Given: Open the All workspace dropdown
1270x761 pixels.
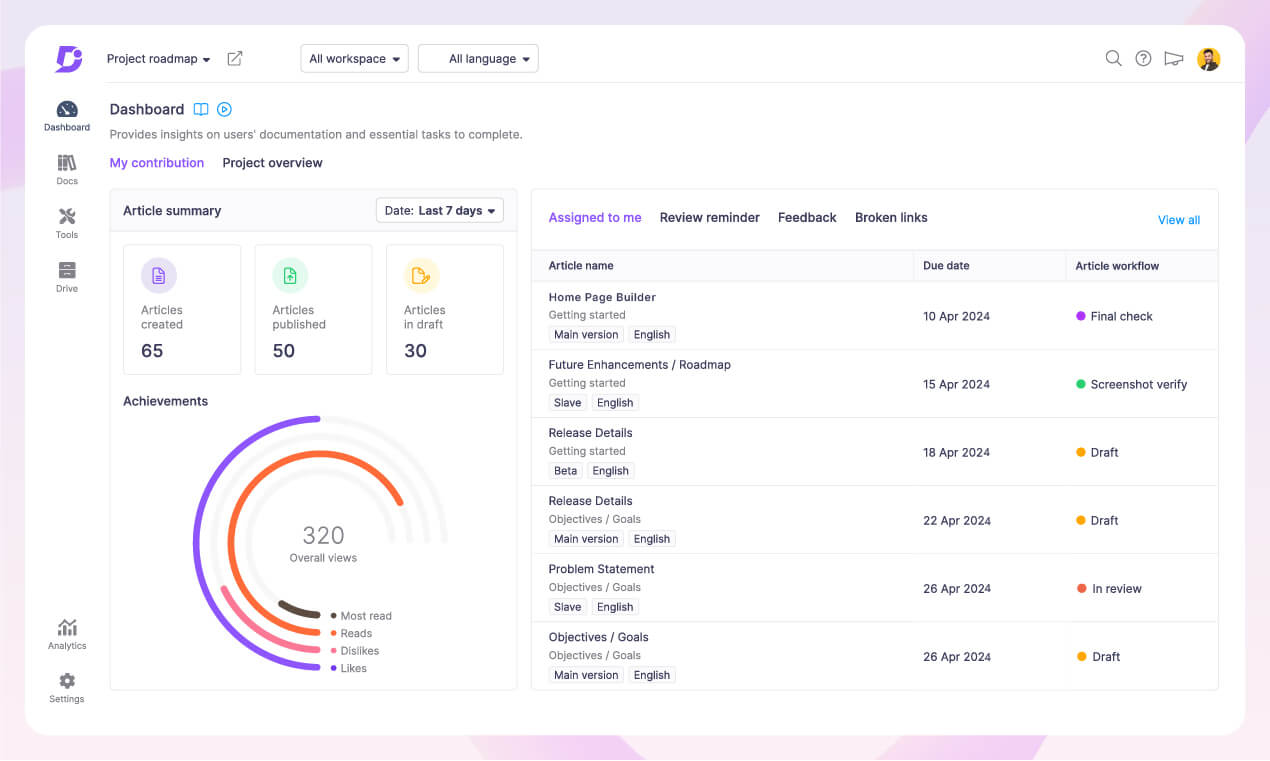Looking at the screenshot, I should point(354,58).
